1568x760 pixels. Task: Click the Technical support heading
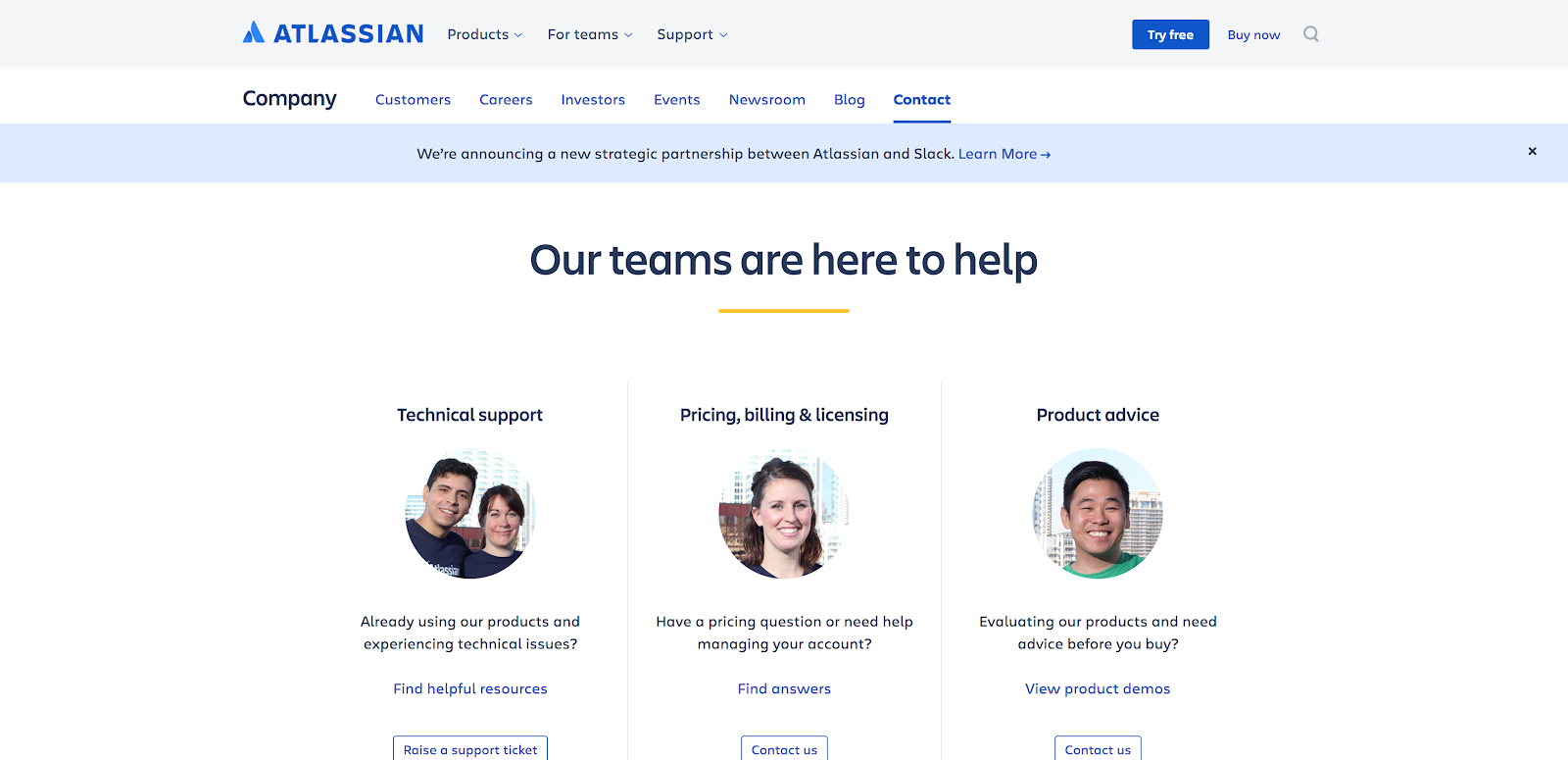point(469,415)
